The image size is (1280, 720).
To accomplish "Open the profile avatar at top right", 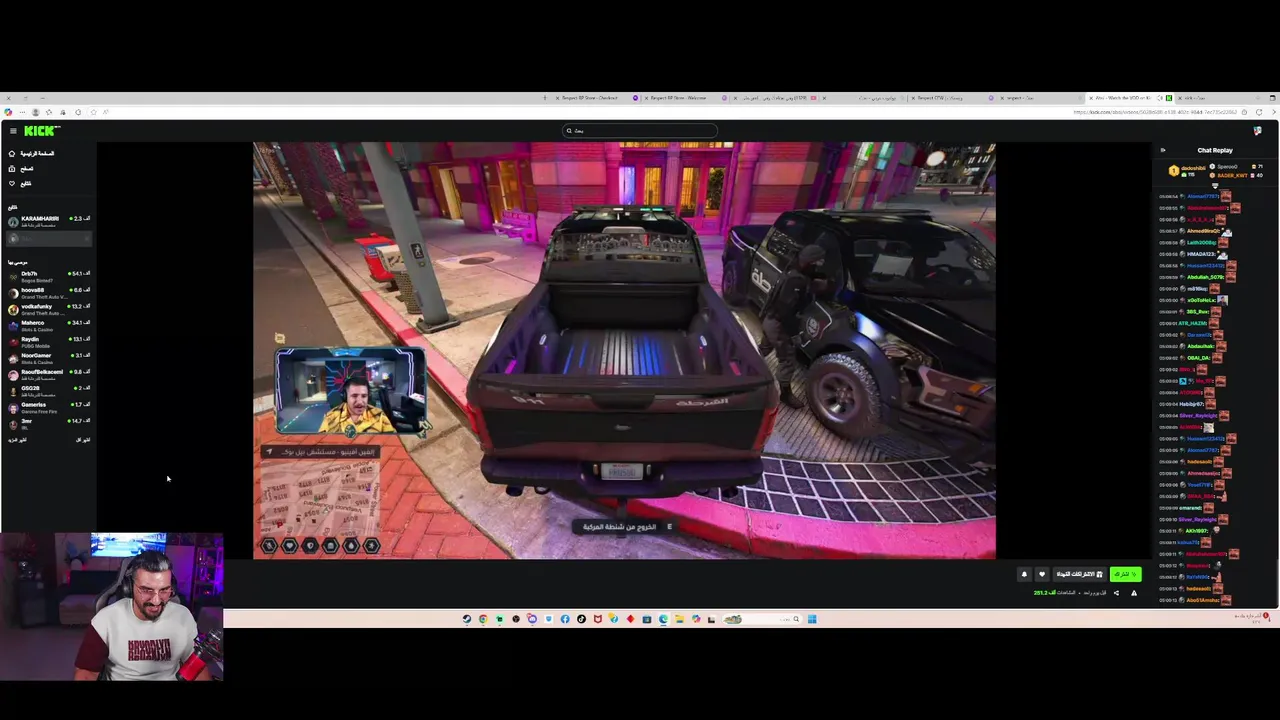I will point(1257,131).
